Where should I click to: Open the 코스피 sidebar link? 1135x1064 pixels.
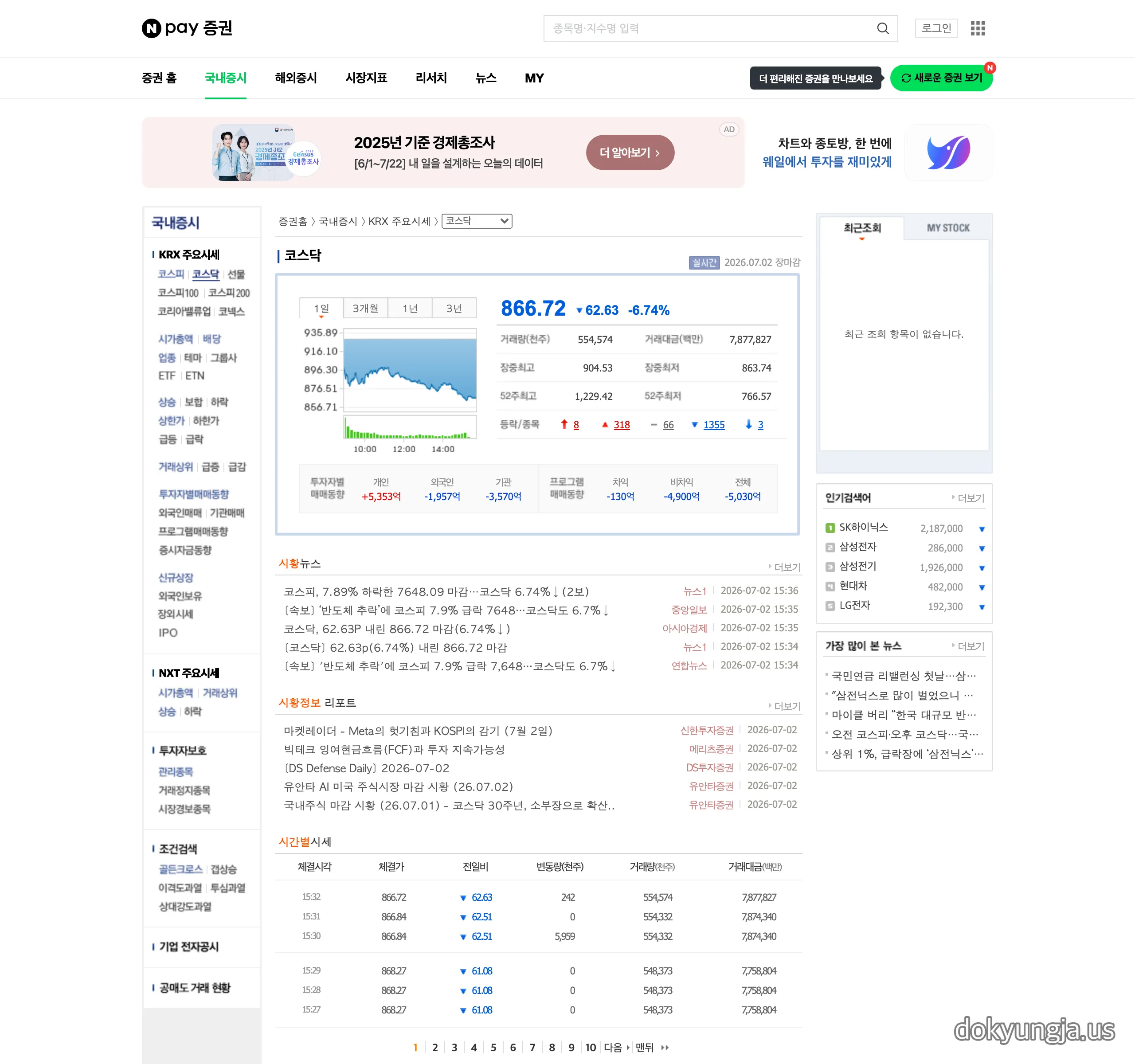tap(171, 274)
